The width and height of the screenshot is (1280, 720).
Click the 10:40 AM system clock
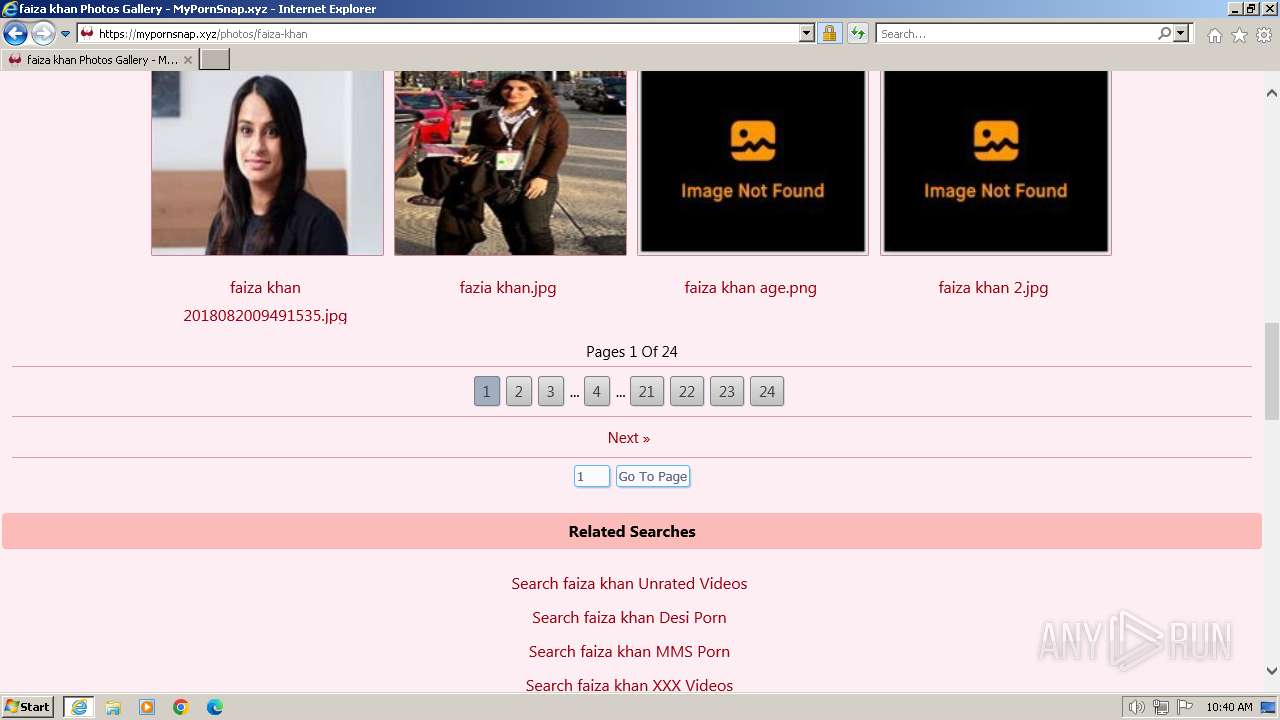1229,707
